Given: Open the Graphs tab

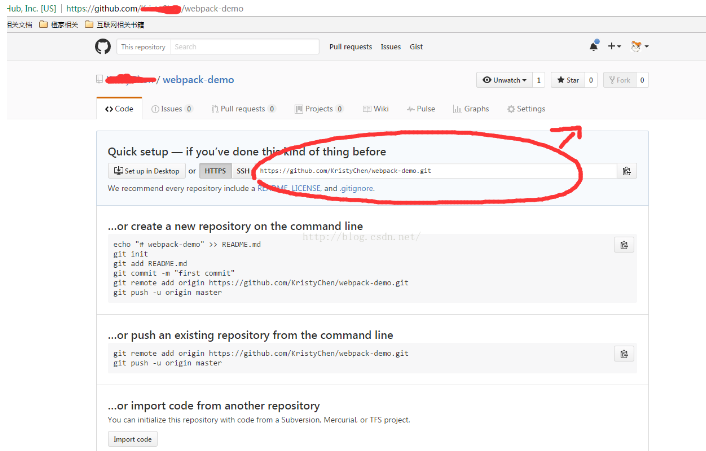Looking at the screenshot, I should pyautogui.click(x=471, y=109).
